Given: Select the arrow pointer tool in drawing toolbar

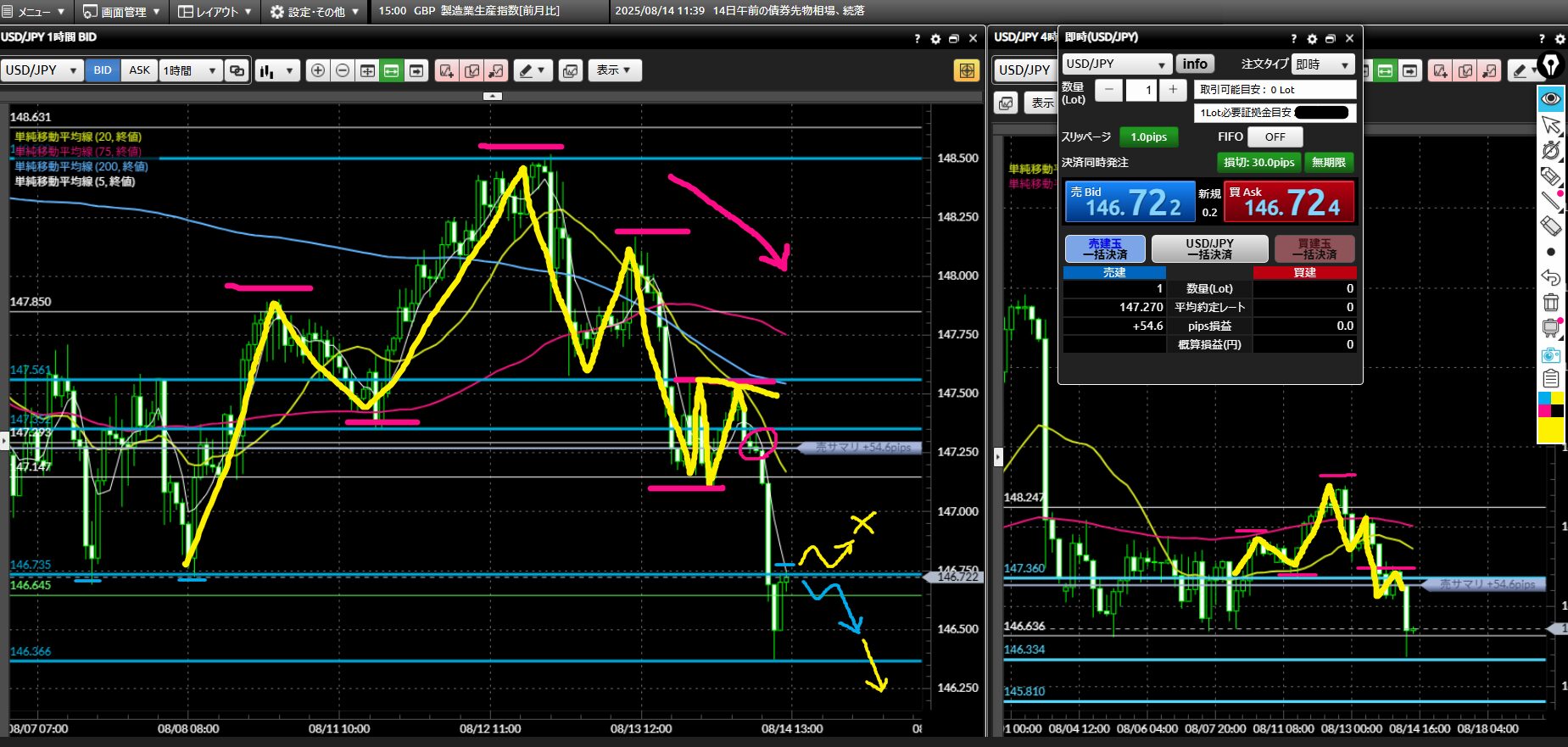Looking at the screenshot, I should [1551, 125].
